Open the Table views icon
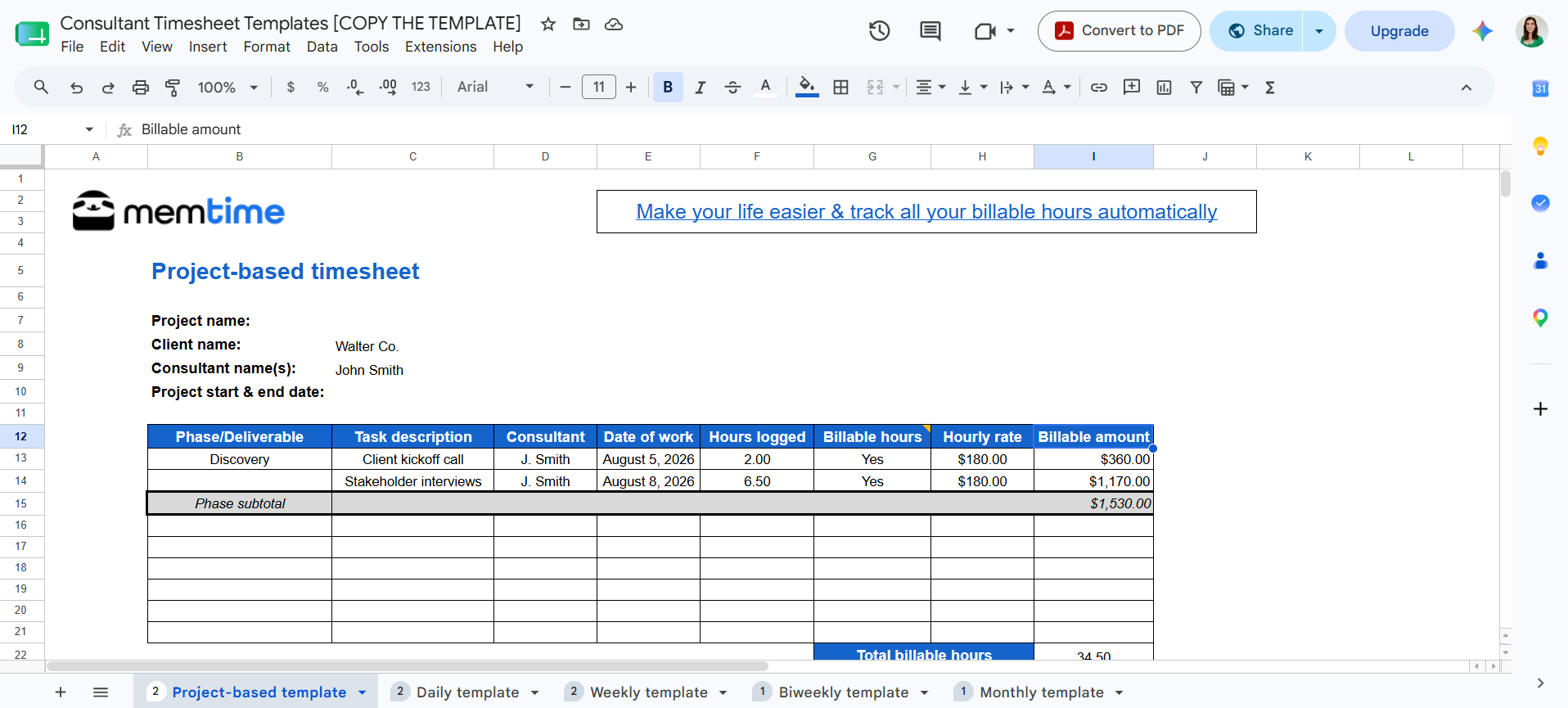The image size is (1568, 708). coord(1227,87)
